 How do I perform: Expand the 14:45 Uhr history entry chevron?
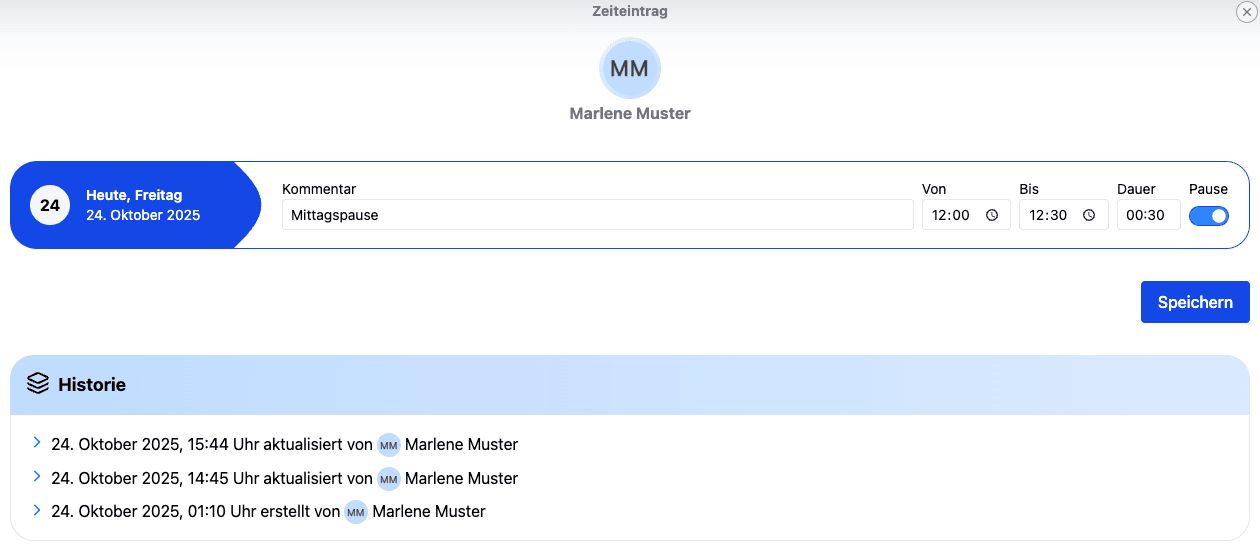coord(37,476)
